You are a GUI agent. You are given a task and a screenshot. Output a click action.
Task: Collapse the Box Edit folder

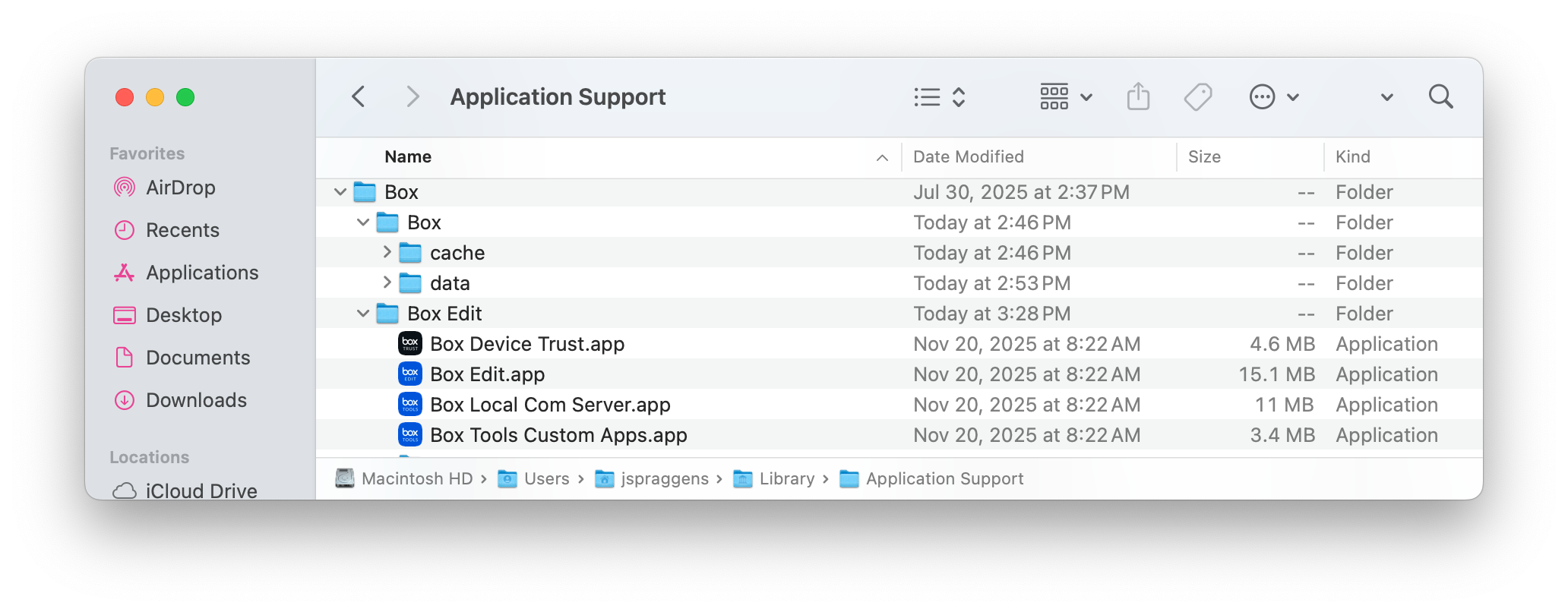[x=363, y=314]
